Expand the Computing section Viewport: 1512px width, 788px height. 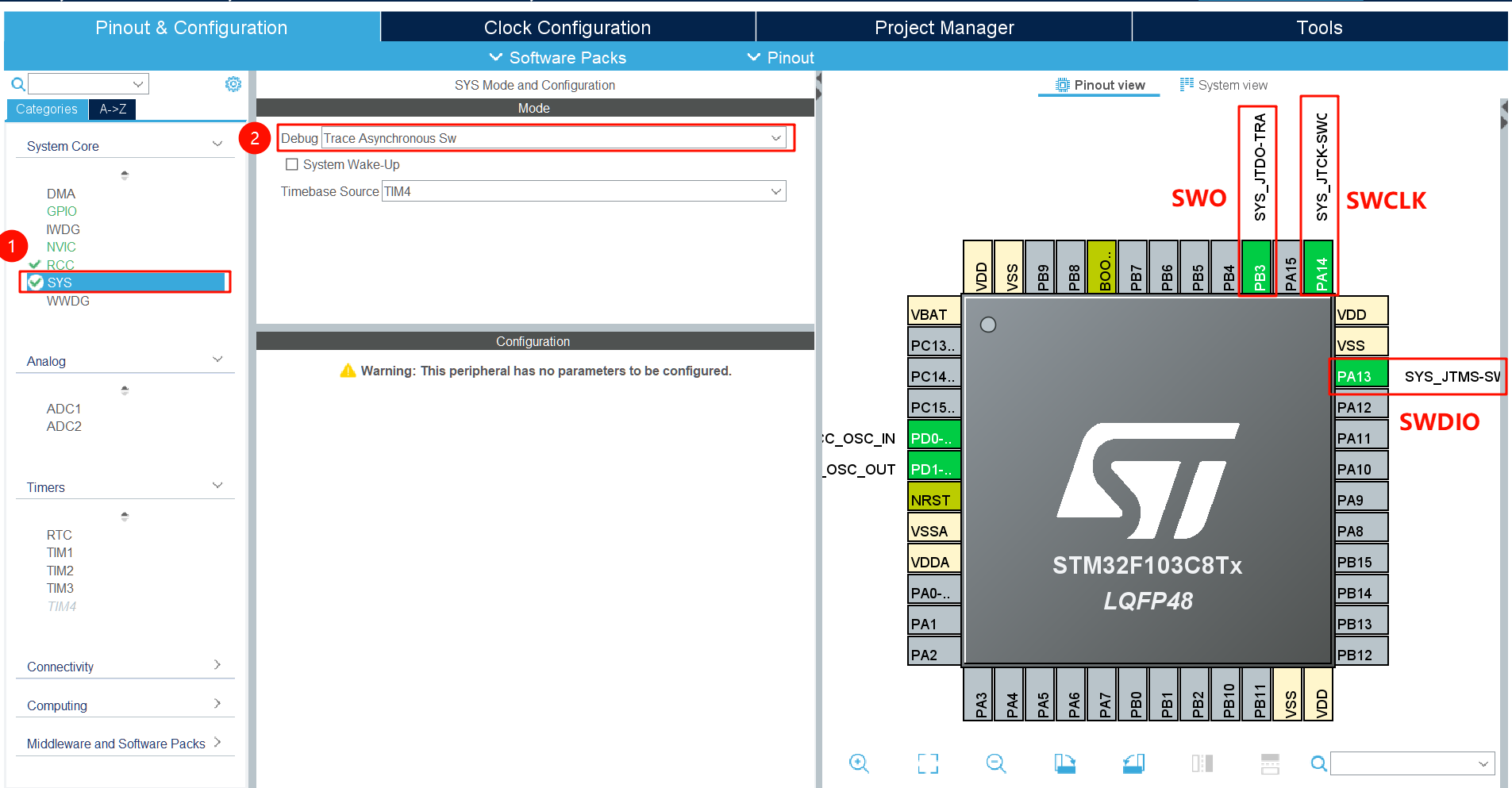[217, 704]
